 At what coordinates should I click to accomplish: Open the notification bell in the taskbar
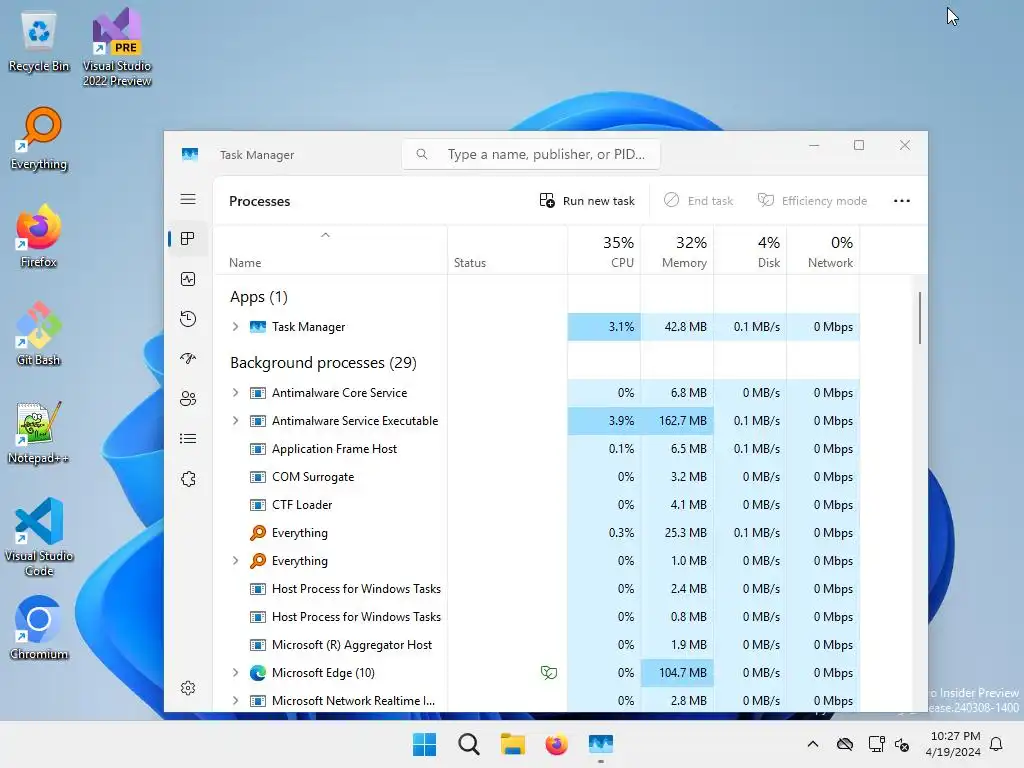click(997, 744)
